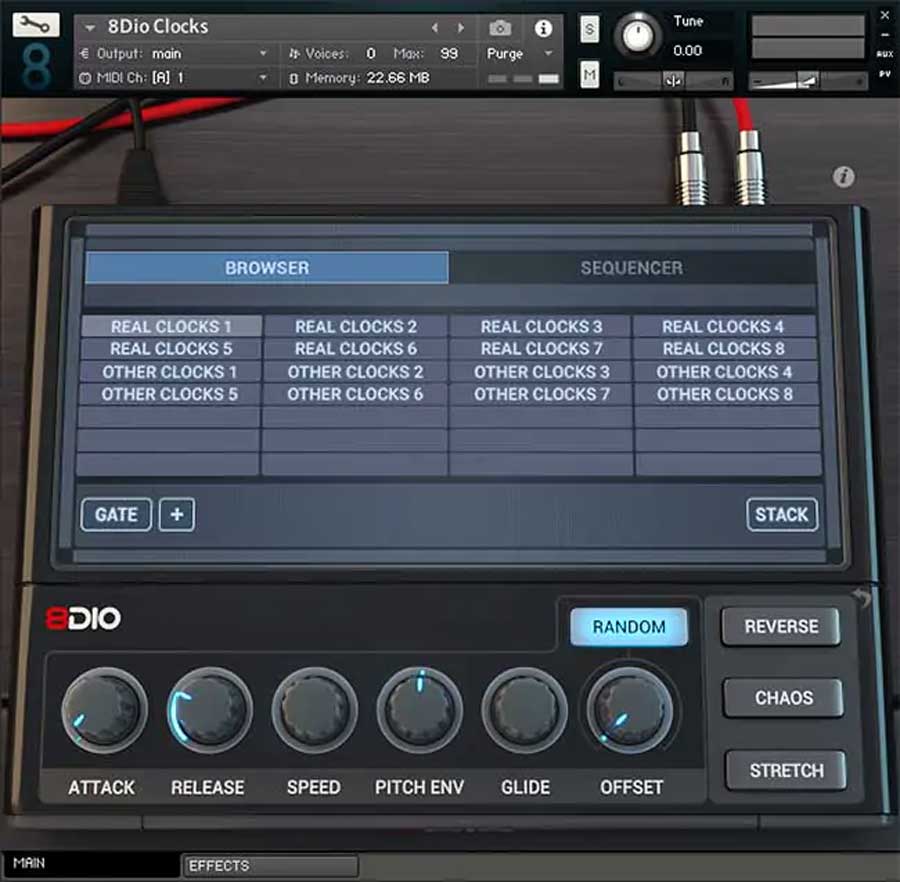900x882 pixels.
Task: Select REAL CLOCKS 2 preset
Action: (x=356, y=327)
